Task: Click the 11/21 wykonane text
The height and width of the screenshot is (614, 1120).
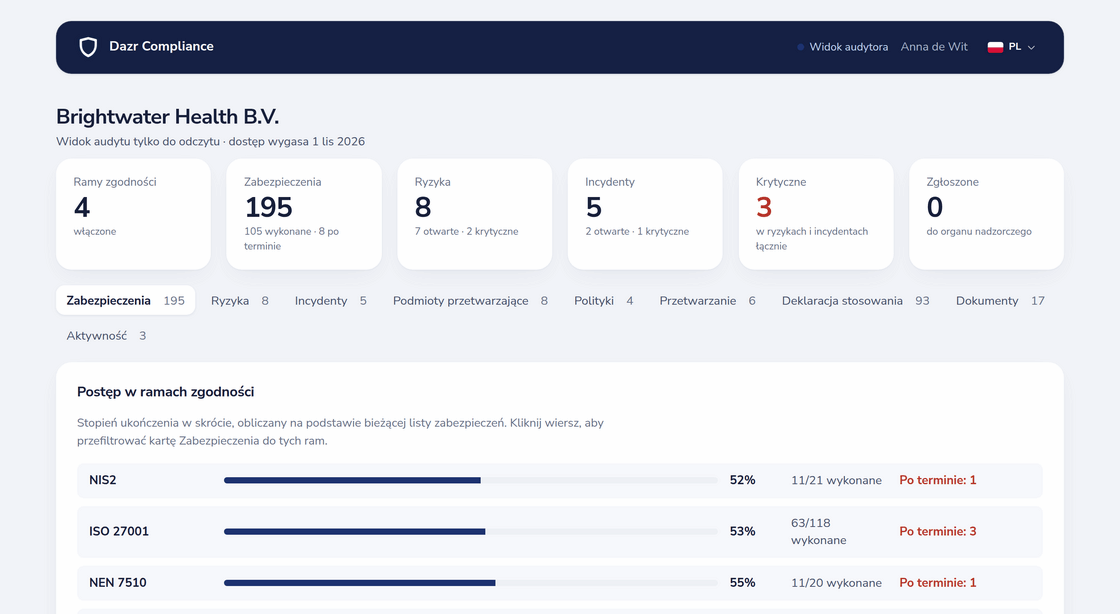Action: [x=836, y=480]
